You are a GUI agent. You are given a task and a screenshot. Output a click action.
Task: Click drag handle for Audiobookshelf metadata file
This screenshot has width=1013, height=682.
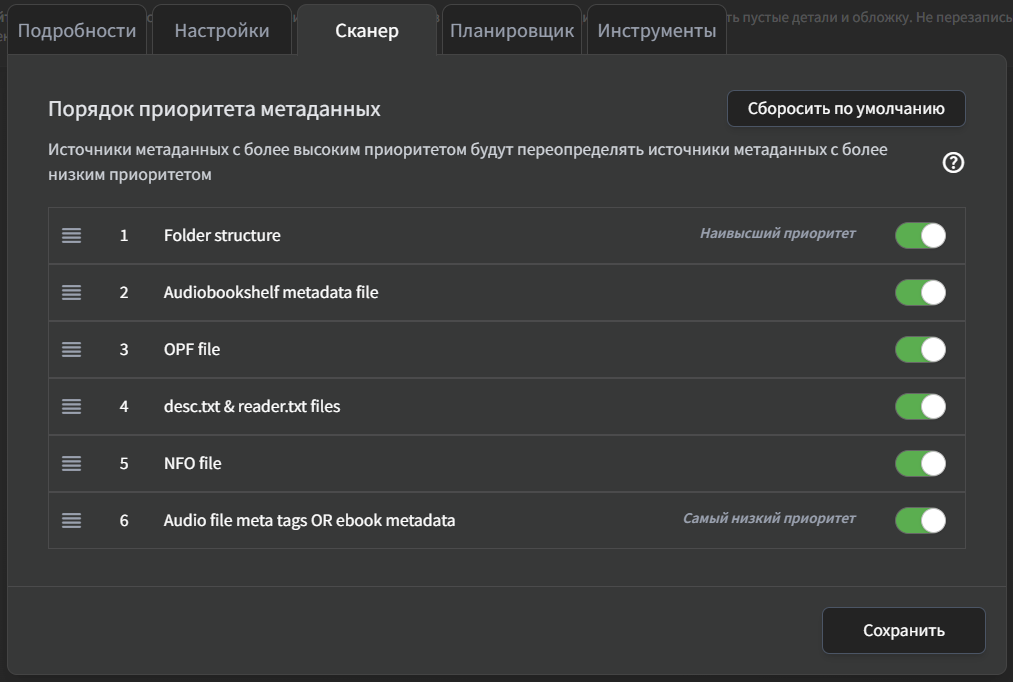pyautogui.click(x=71, y=293)
